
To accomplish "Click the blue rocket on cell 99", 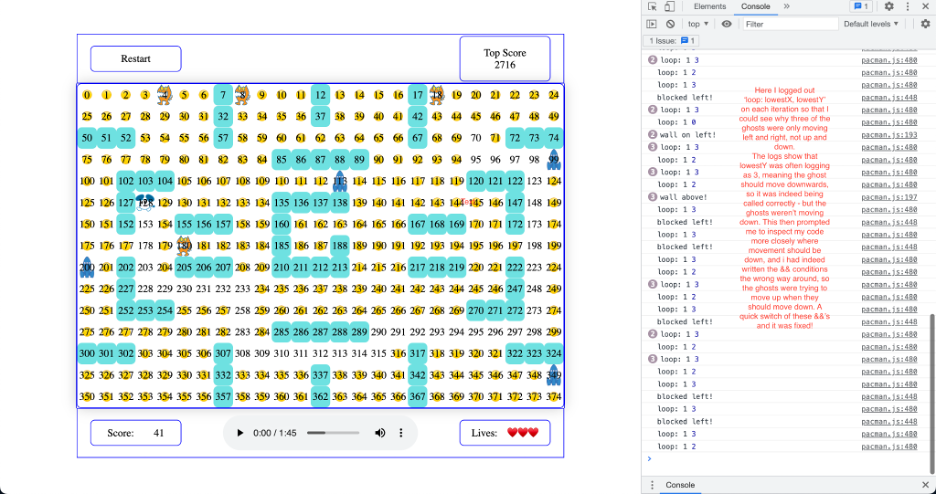I will [554, 159].
